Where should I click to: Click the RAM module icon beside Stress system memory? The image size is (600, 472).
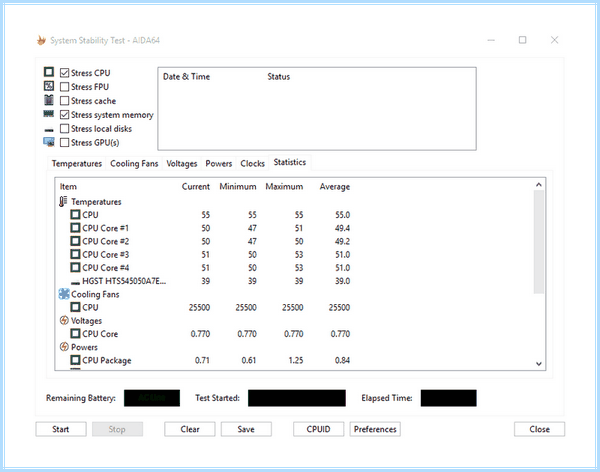pos(49,114)
